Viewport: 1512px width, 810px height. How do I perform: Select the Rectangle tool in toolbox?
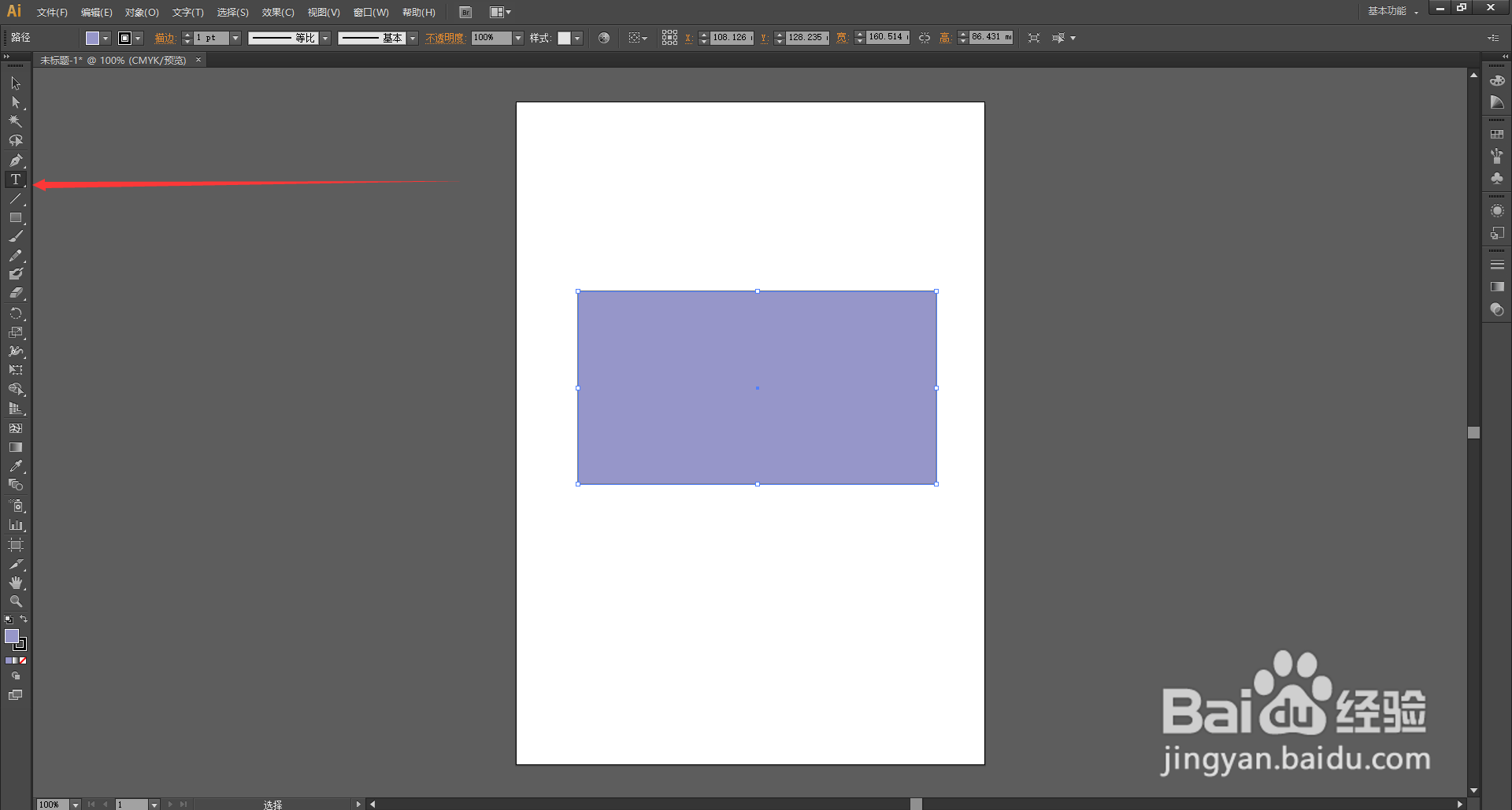coord(16,217)
